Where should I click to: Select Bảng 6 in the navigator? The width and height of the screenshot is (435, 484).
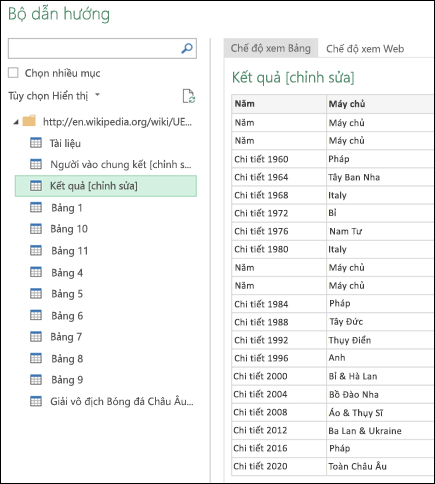pos(67,316)
